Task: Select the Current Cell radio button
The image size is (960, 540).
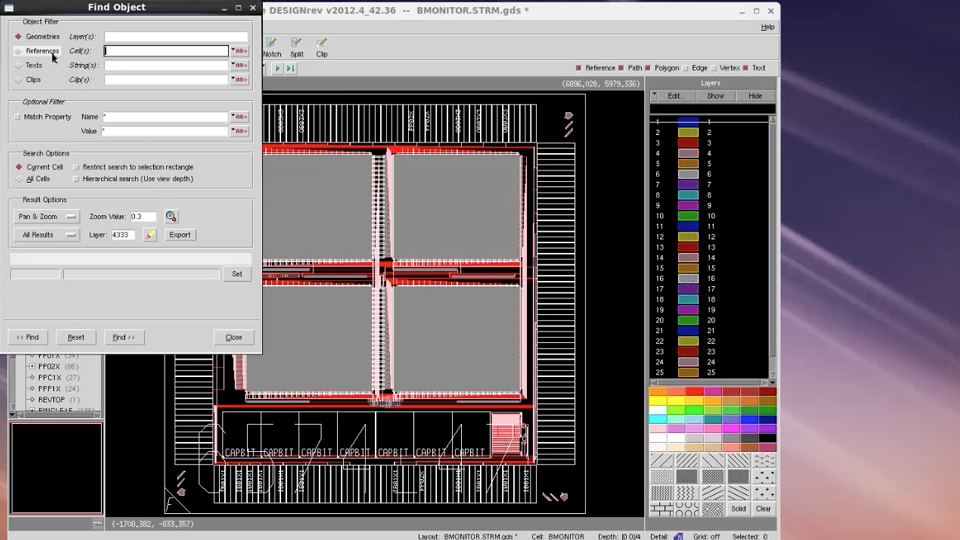Action: tap(19, 167)
